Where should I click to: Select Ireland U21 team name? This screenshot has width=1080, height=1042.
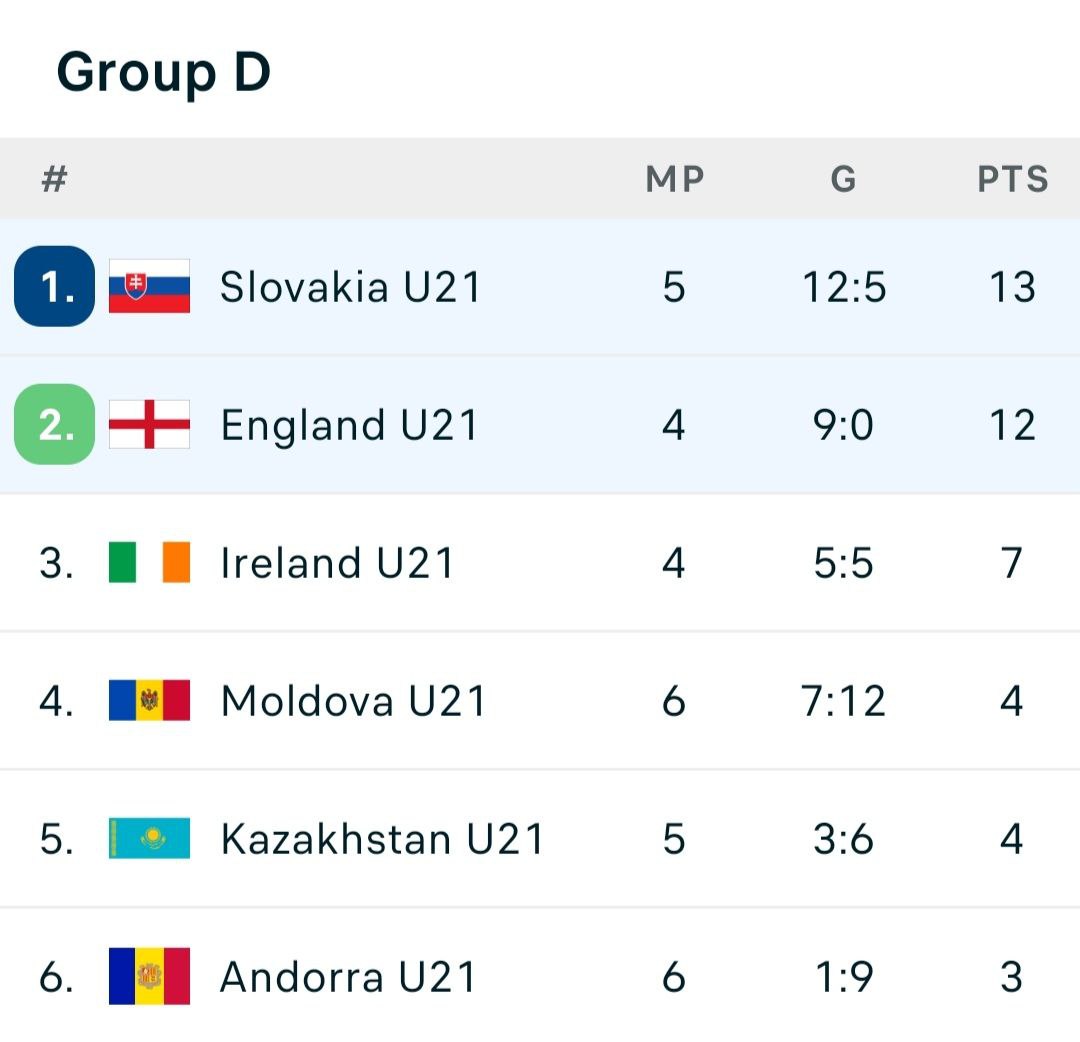(337, 563)
